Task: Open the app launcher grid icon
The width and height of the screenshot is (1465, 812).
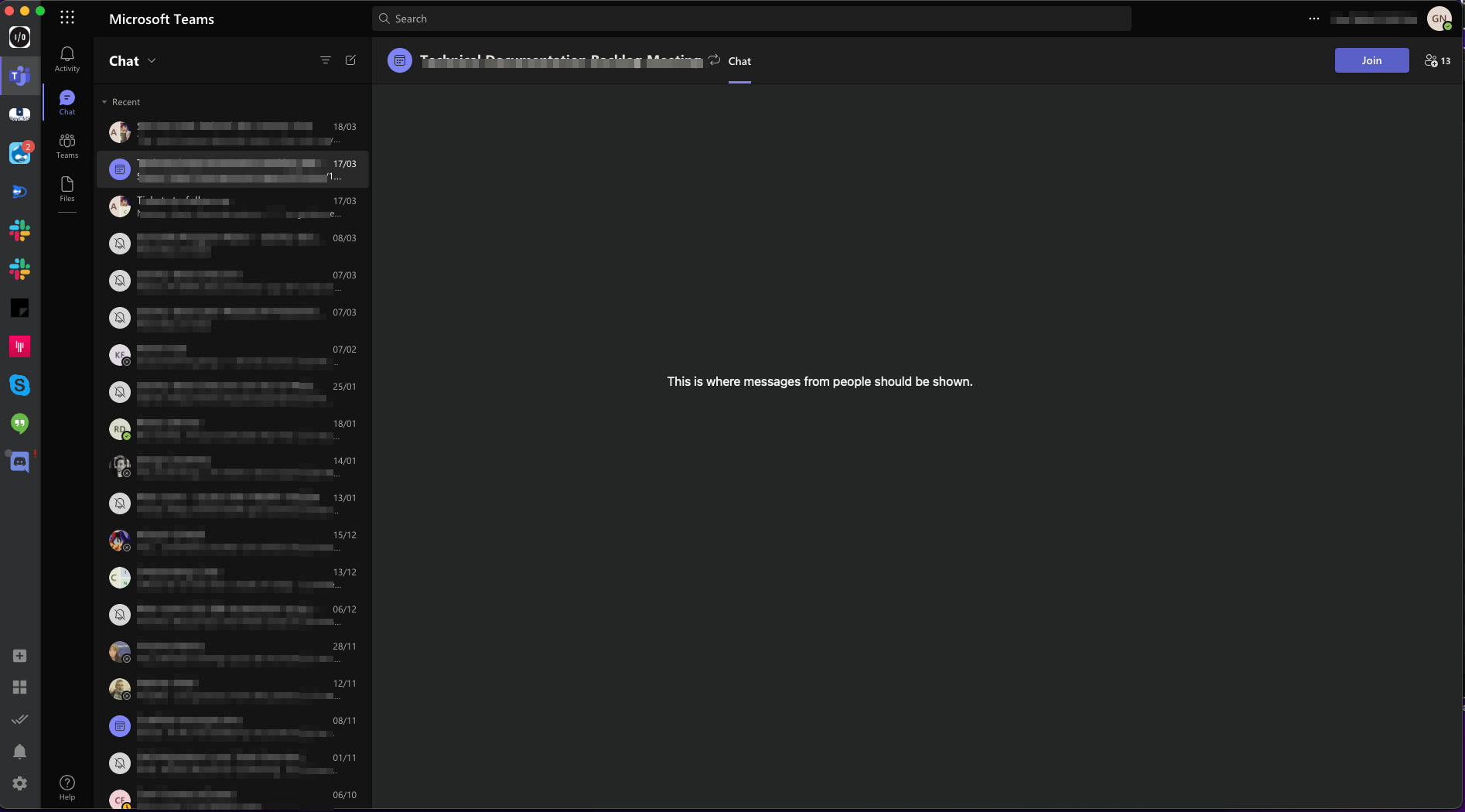Action: 67,18
